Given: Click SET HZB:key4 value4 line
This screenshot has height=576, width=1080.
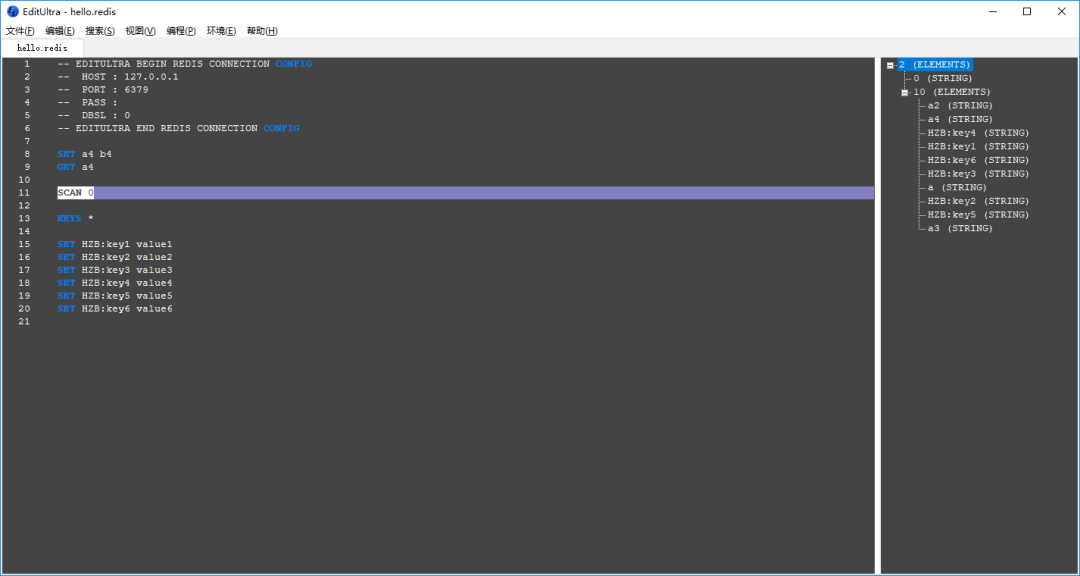Looking at the screenshot, I should tap(115, 283).
